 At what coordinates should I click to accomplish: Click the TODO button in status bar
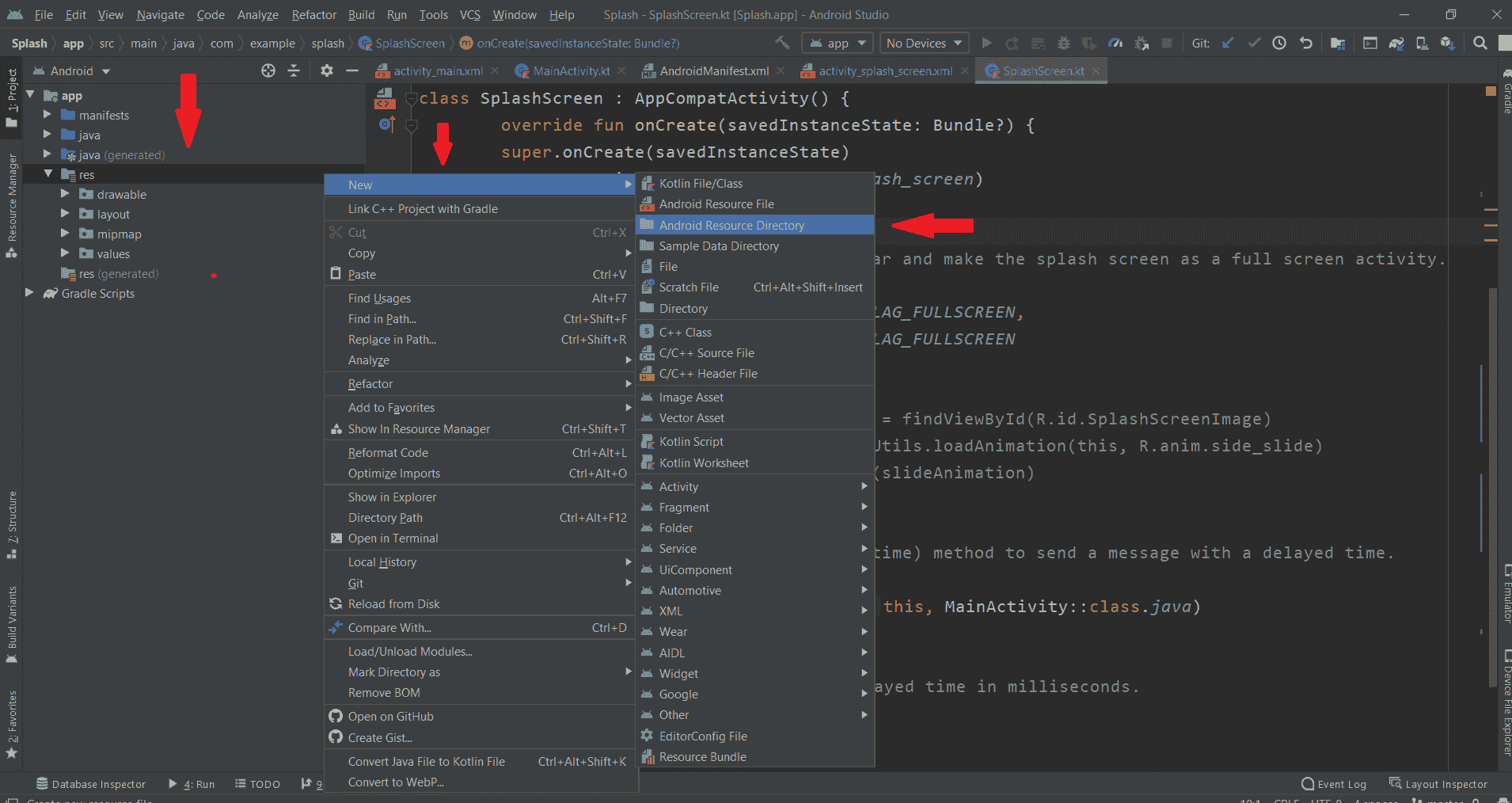pyautogui.click(x=258, y=784)
